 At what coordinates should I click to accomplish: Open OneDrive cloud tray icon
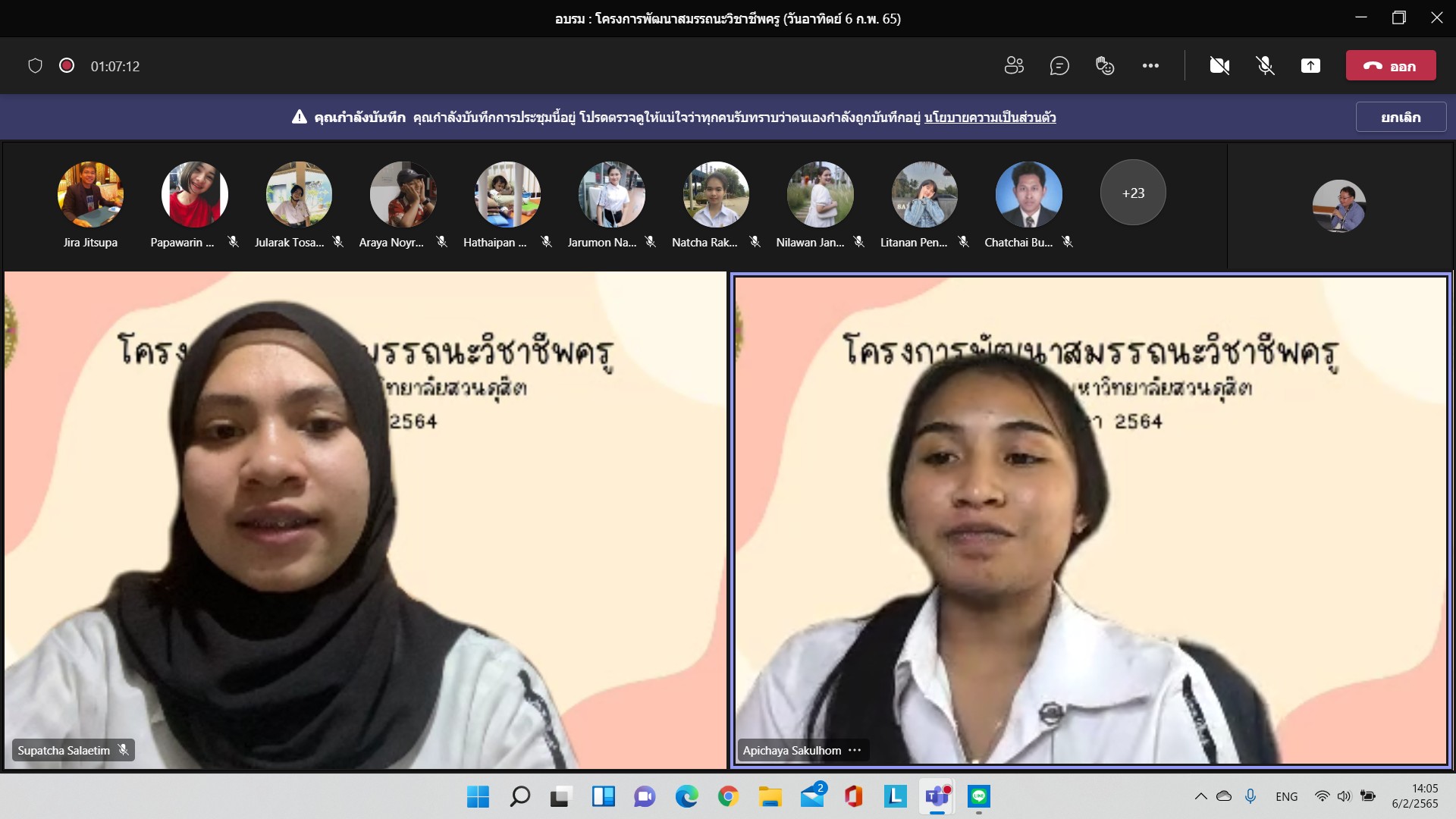[1224, 796]
